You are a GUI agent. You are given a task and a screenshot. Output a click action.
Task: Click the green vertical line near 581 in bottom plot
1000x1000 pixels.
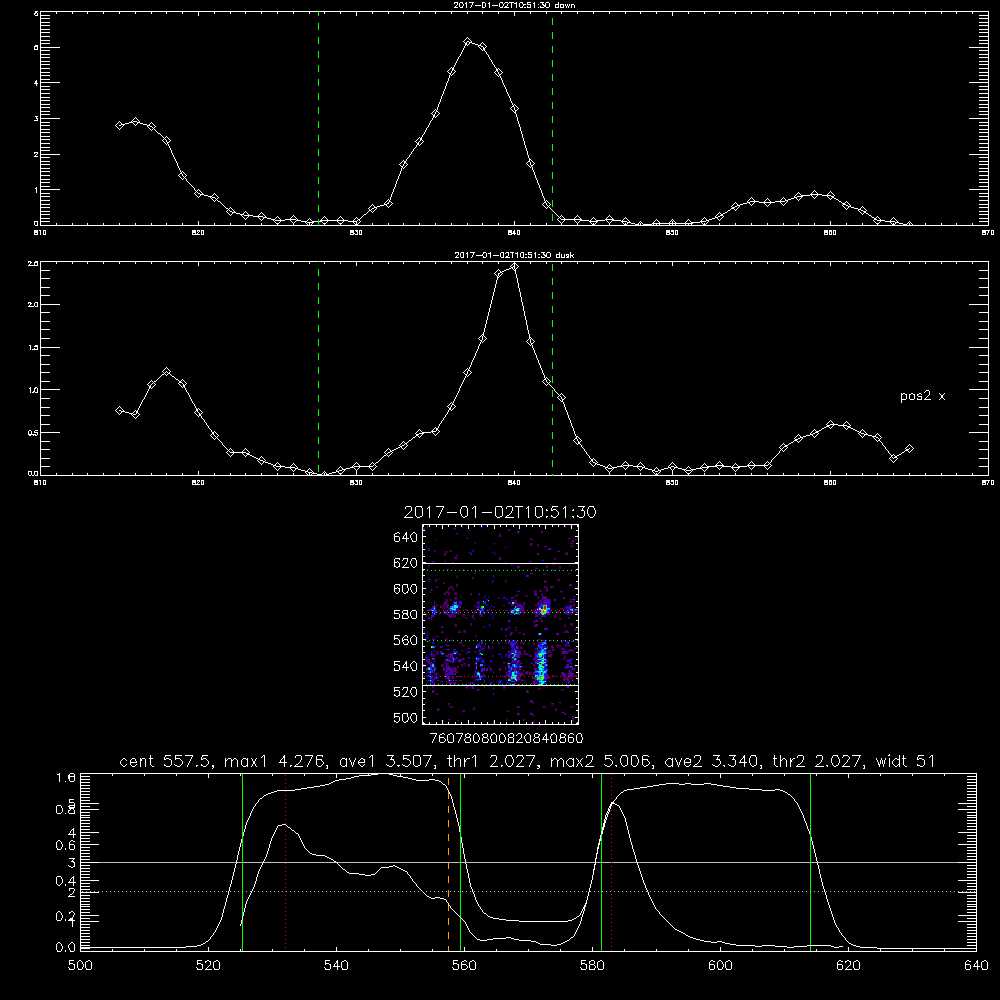tap(601, 862)
